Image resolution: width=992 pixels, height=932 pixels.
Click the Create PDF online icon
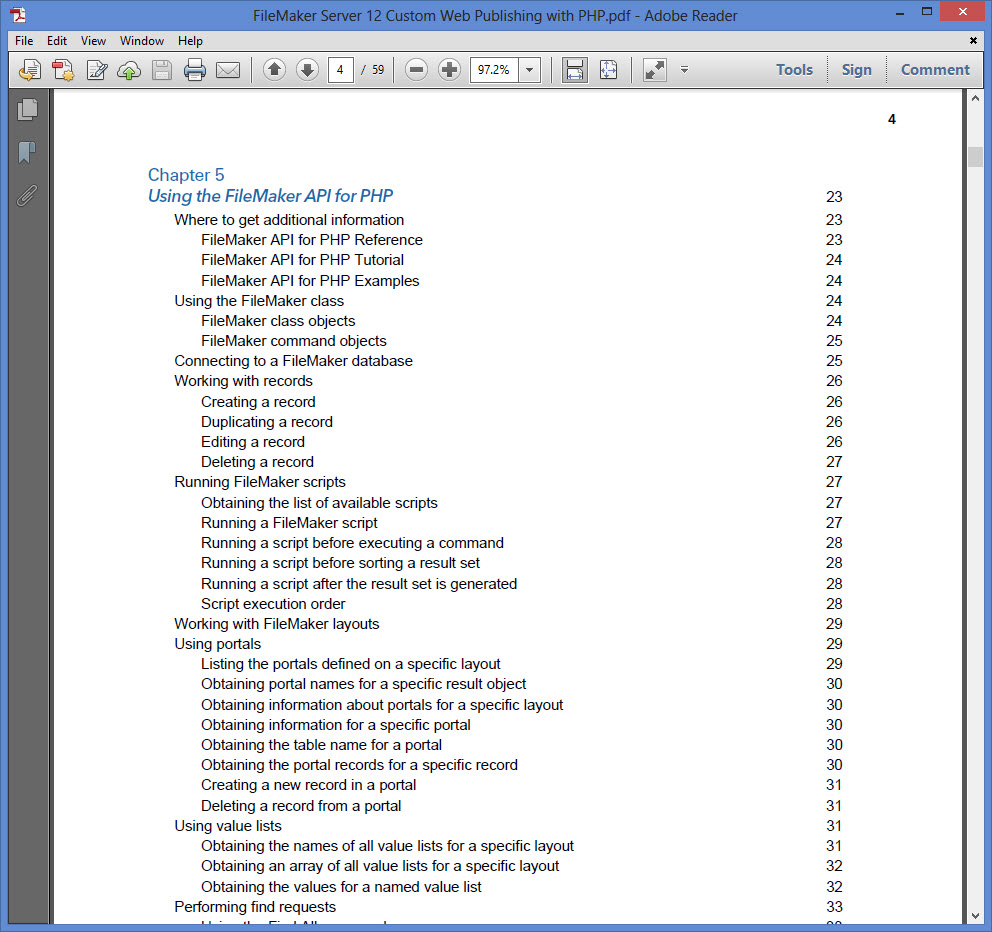click(29, 70)
